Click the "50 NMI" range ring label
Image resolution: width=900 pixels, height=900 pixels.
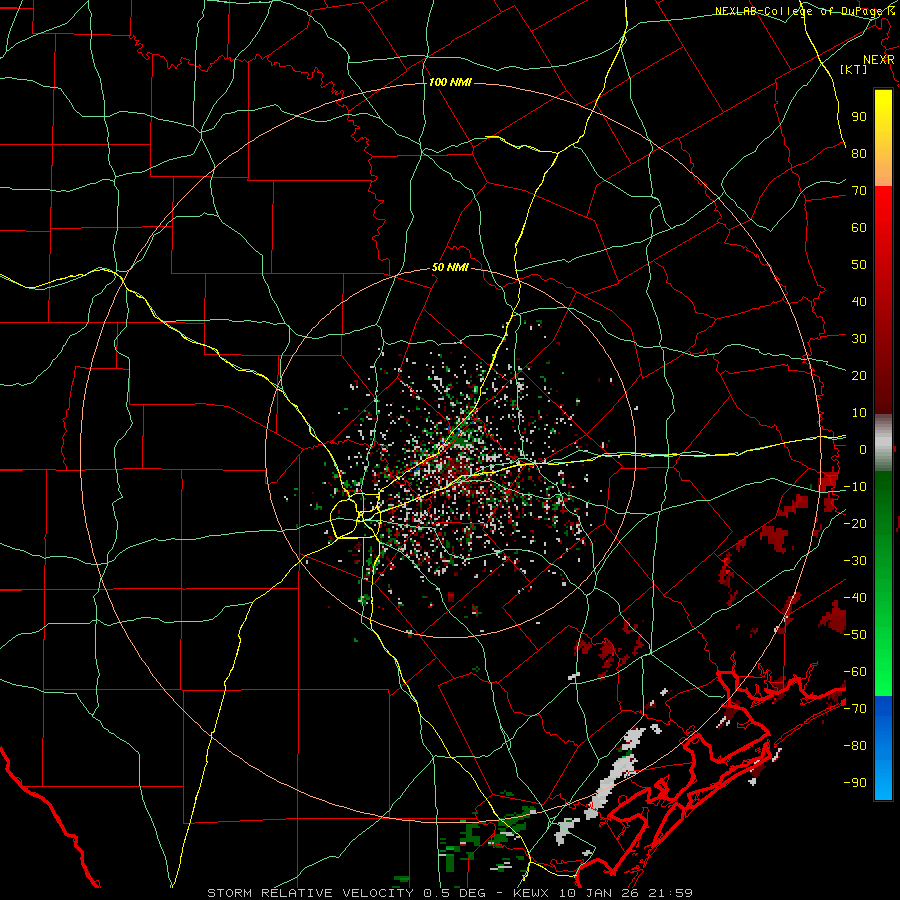coord(450,267)
